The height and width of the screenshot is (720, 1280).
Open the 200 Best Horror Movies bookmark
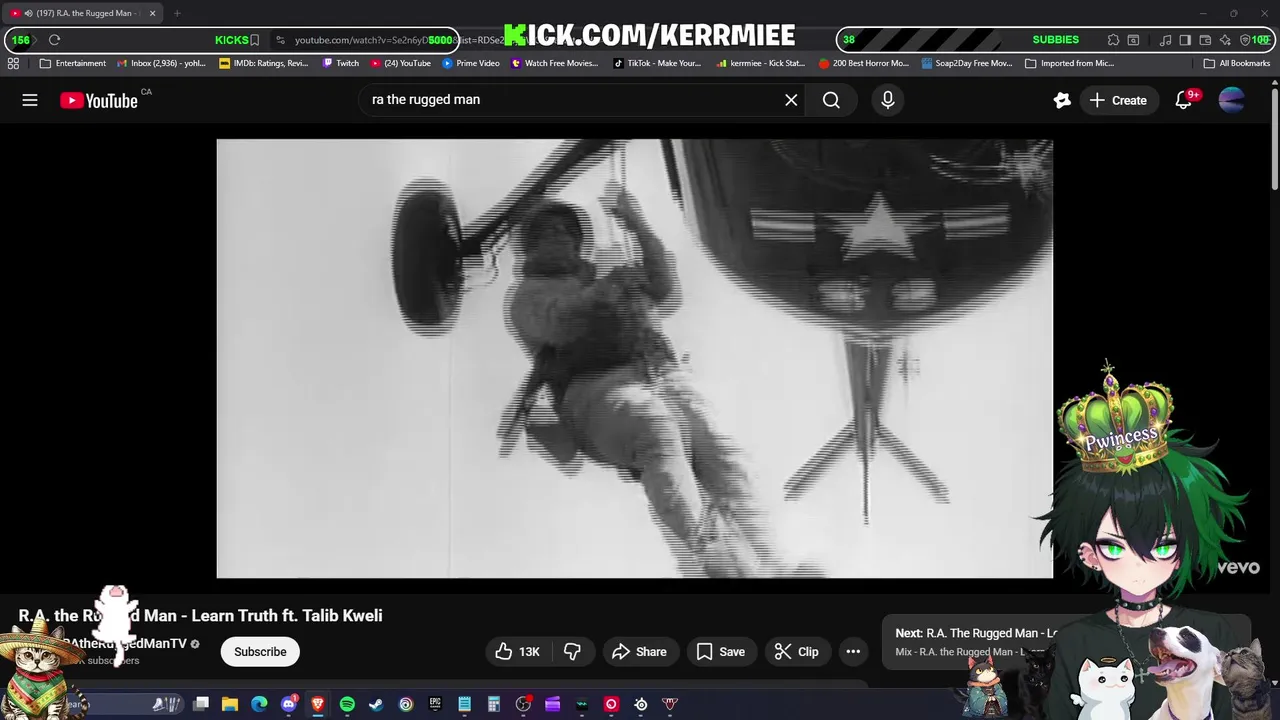pyautogui.click(x=864, y=63)
